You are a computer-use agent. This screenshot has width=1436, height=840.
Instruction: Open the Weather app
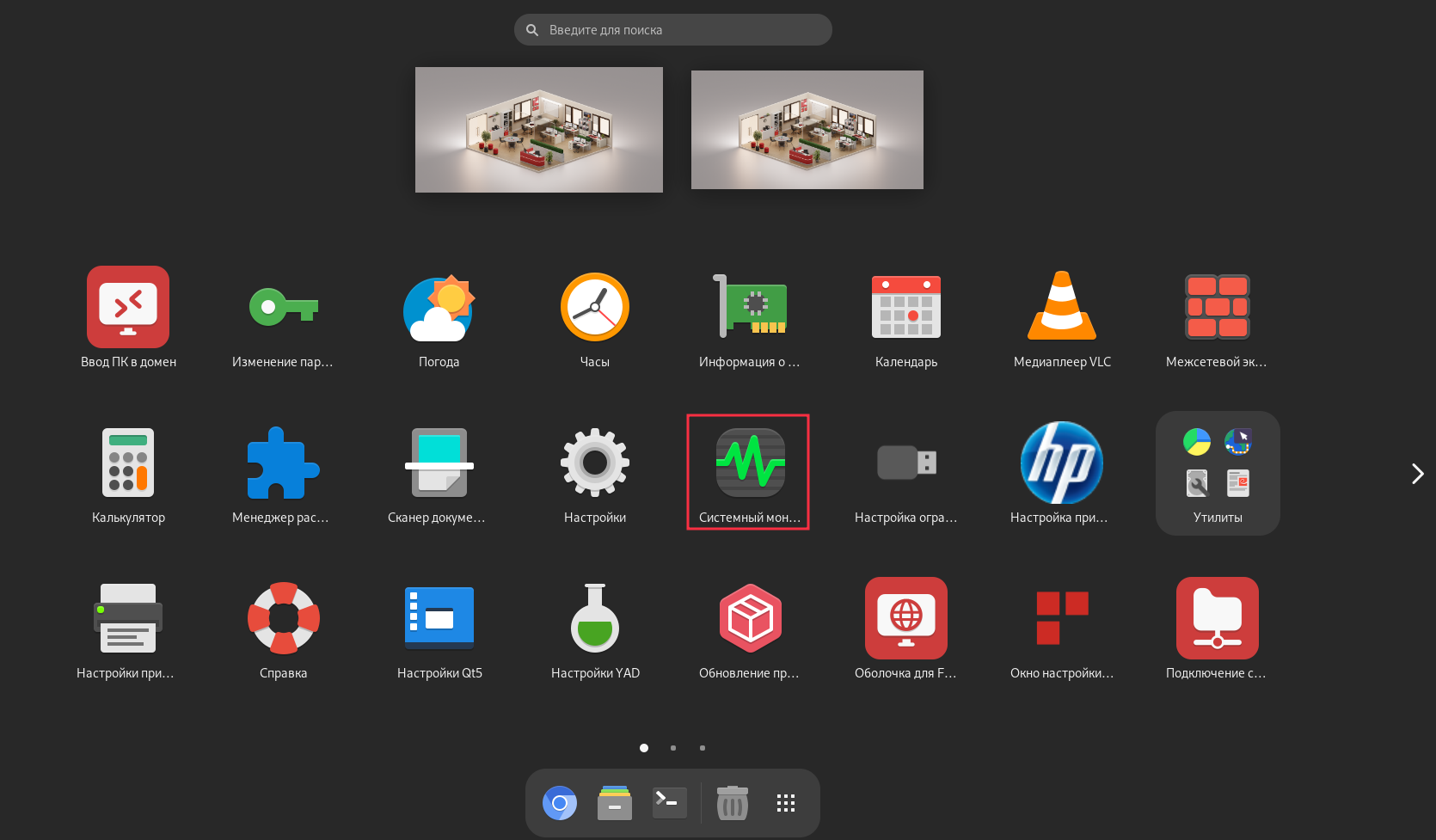[439, 308]
